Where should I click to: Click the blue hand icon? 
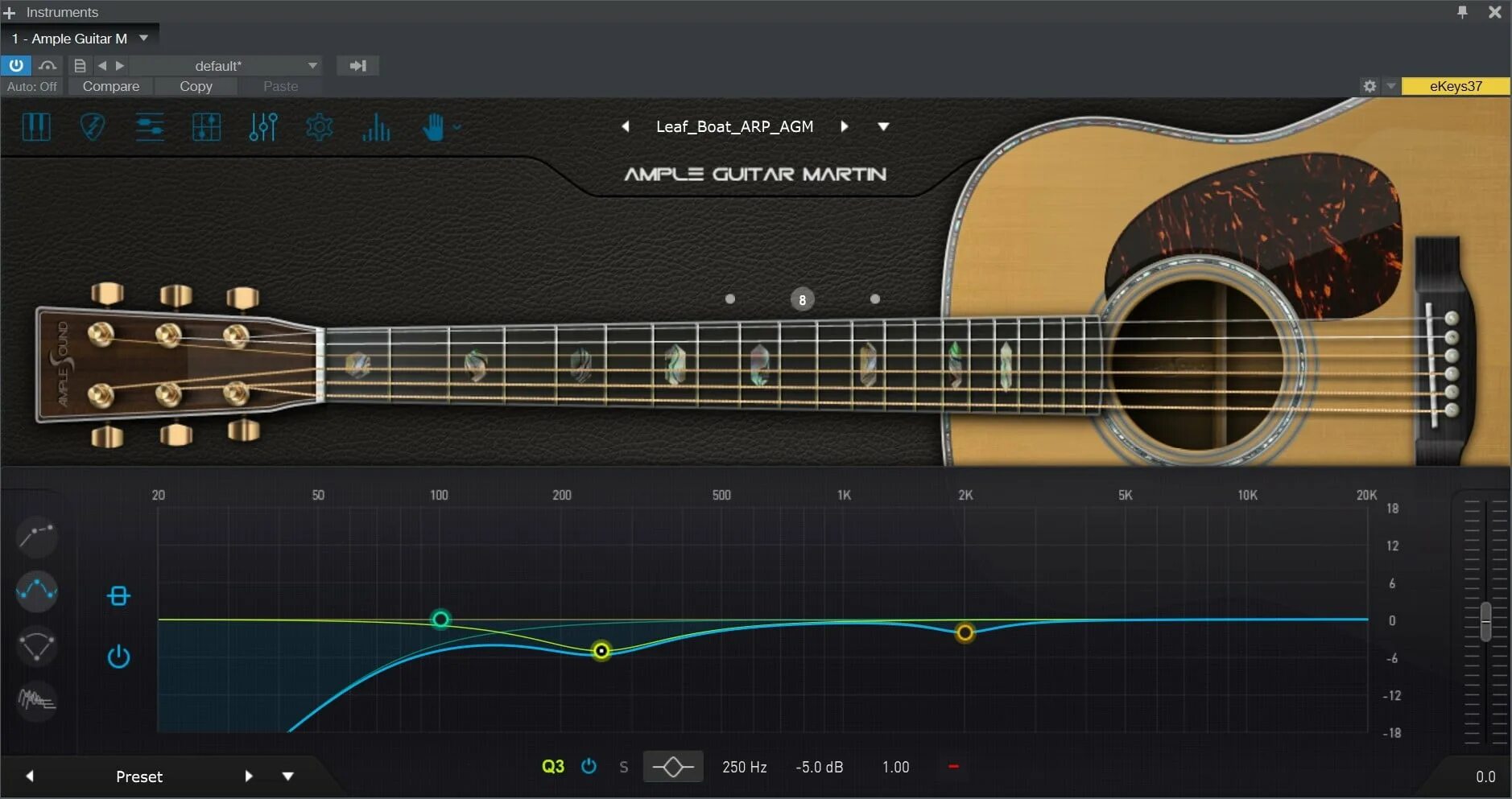(433, 127)
